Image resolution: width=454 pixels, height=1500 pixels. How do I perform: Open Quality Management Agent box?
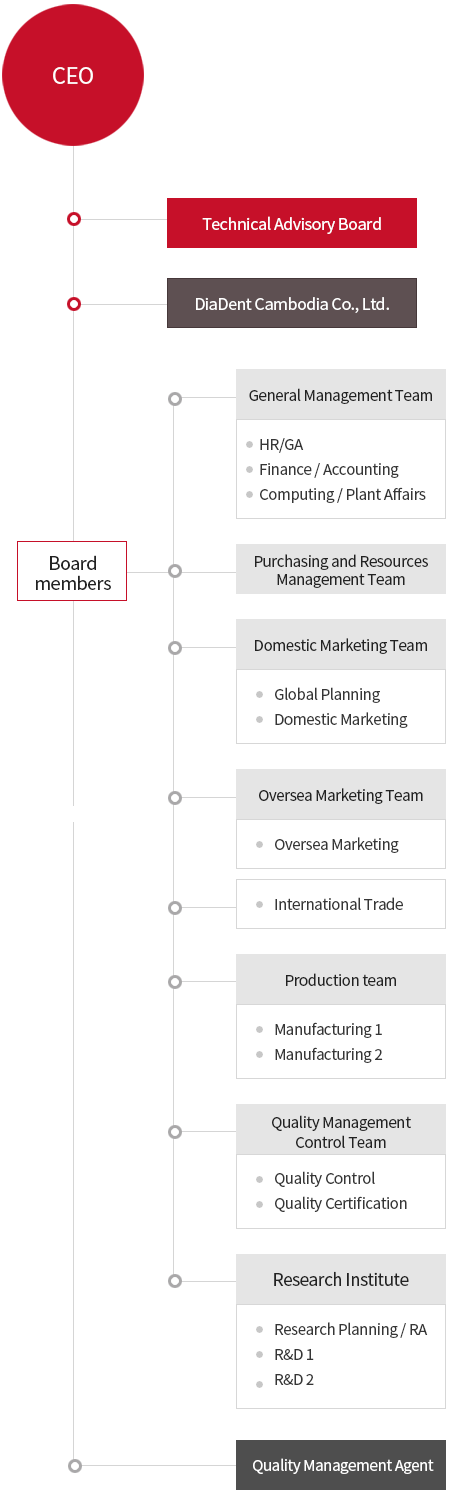341,1465
